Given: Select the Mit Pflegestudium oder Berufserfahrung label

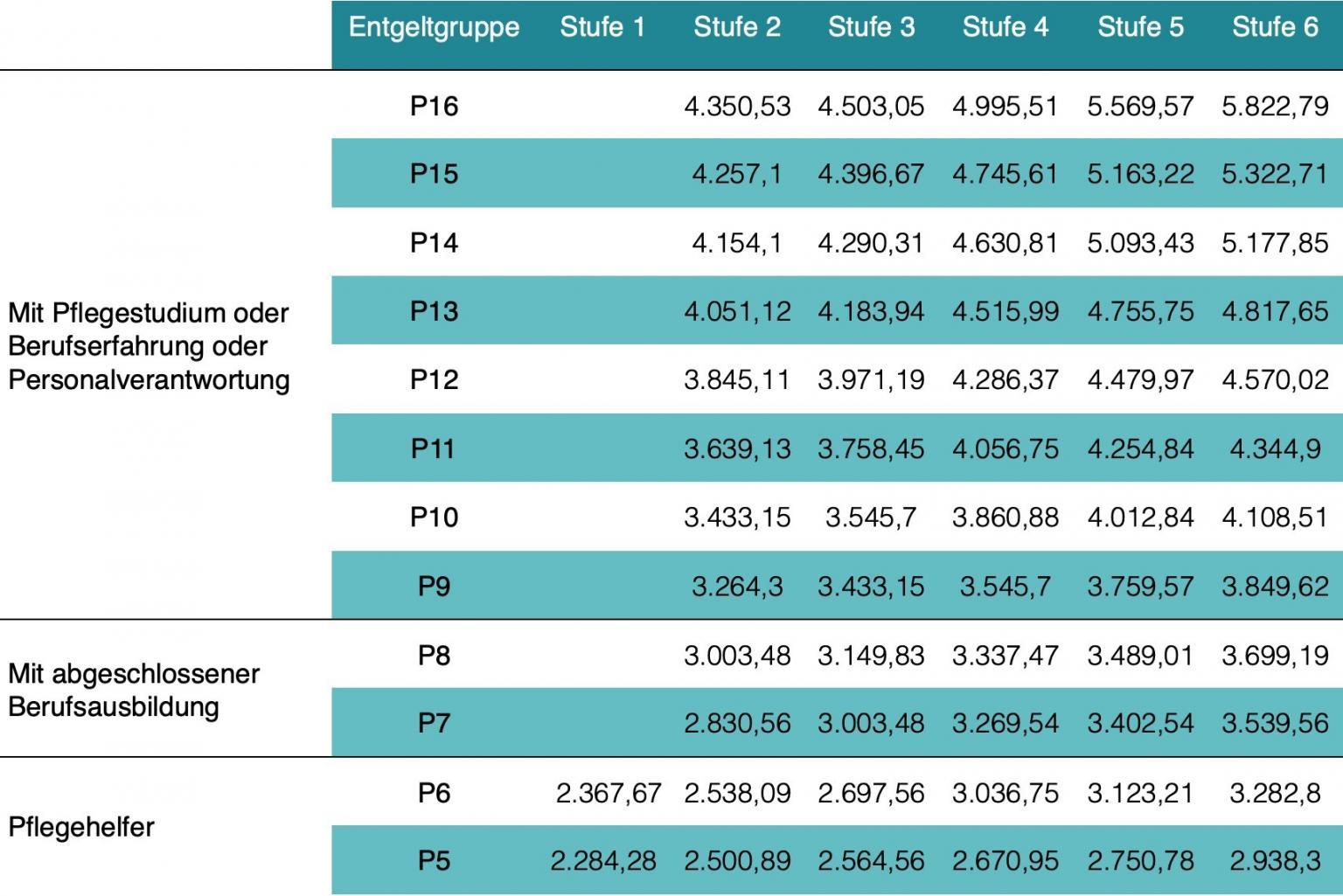Looking at the screenshot, I should click(149, 346).
